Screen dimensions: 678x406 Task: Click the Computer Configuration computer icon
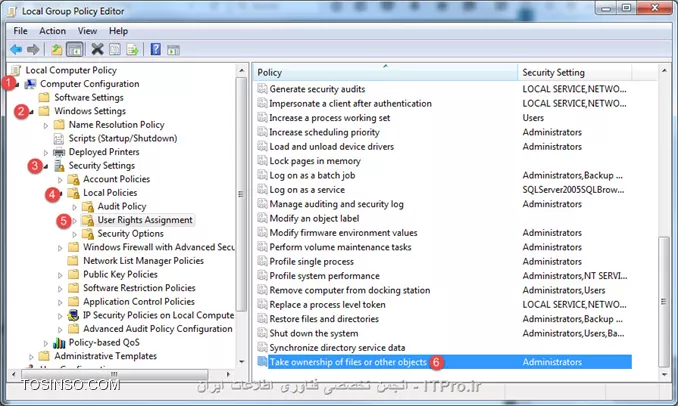[30, 84]
